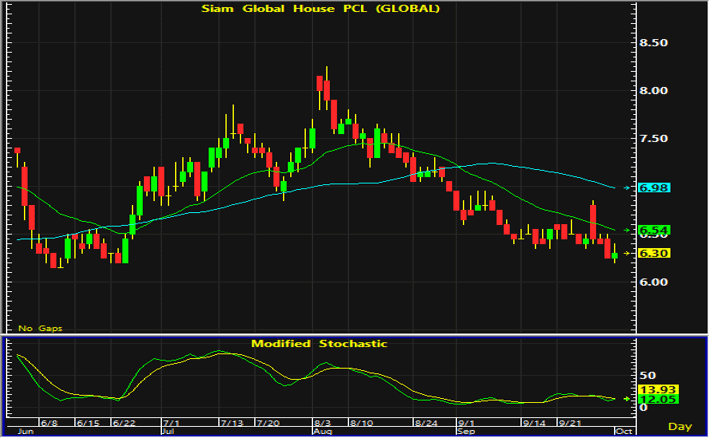Click the 8/24 date axis label
The image size is (710, 438).
coord(426,423)
